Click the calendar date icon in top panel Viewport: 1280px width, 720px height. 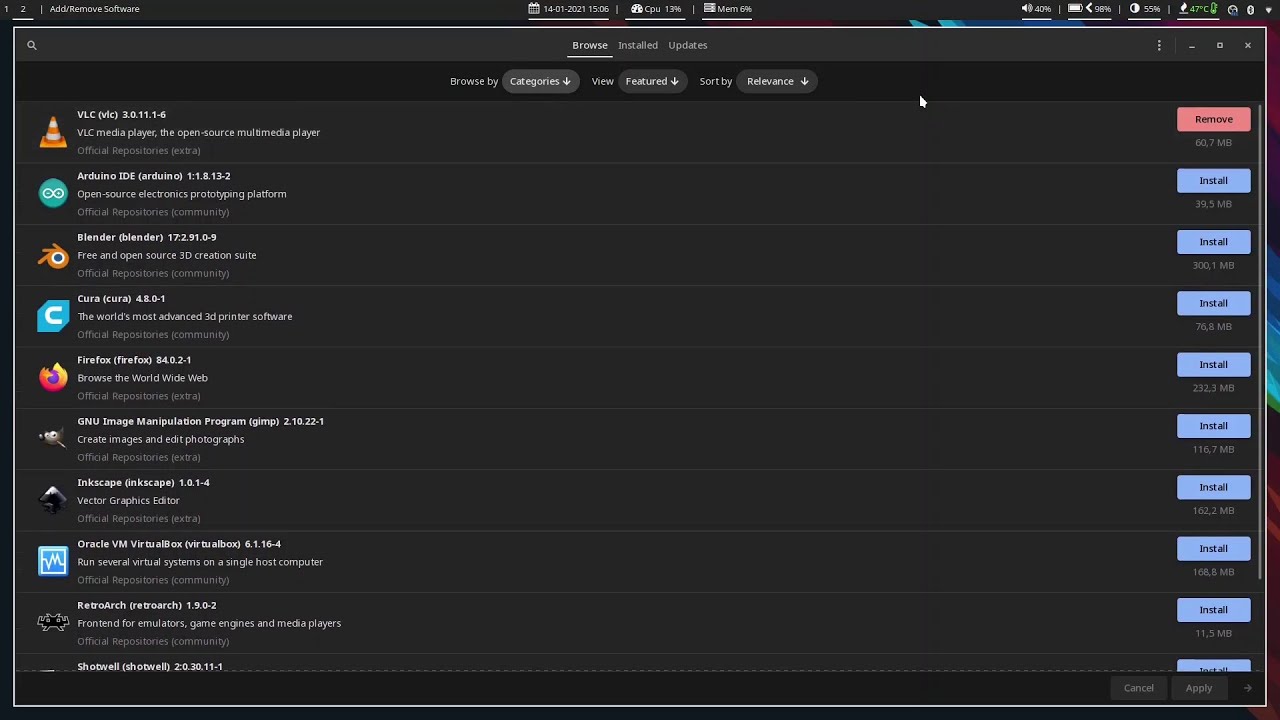point(534,9)
